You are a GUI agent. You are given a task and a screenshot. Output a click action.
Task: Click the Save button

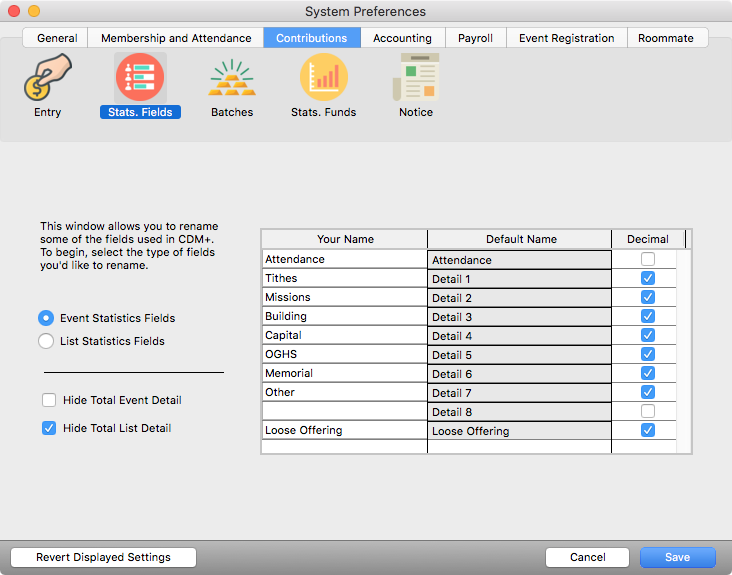[x=677, y=557]
